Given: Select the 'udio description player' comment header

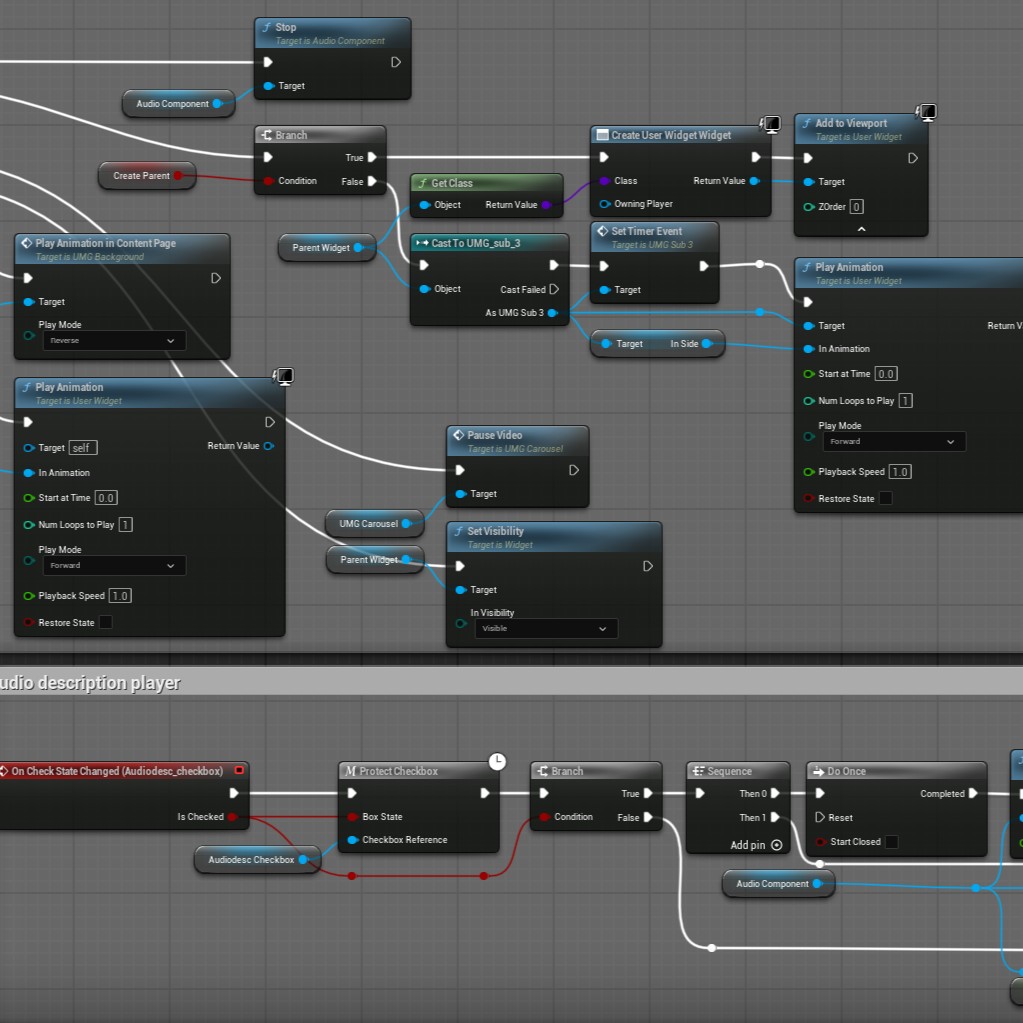Looking at the screenshot, I should pos(512,682).
